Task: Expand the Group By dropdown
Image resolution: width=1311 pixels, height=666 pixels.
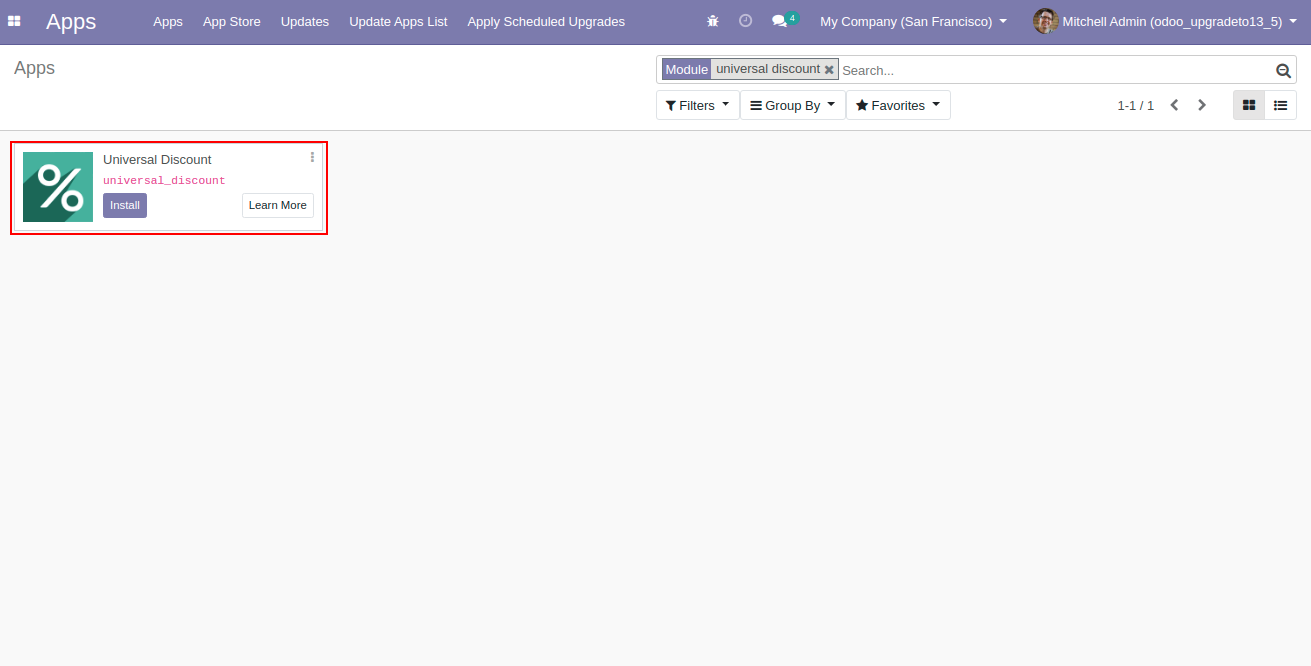Action: [792, 105]
